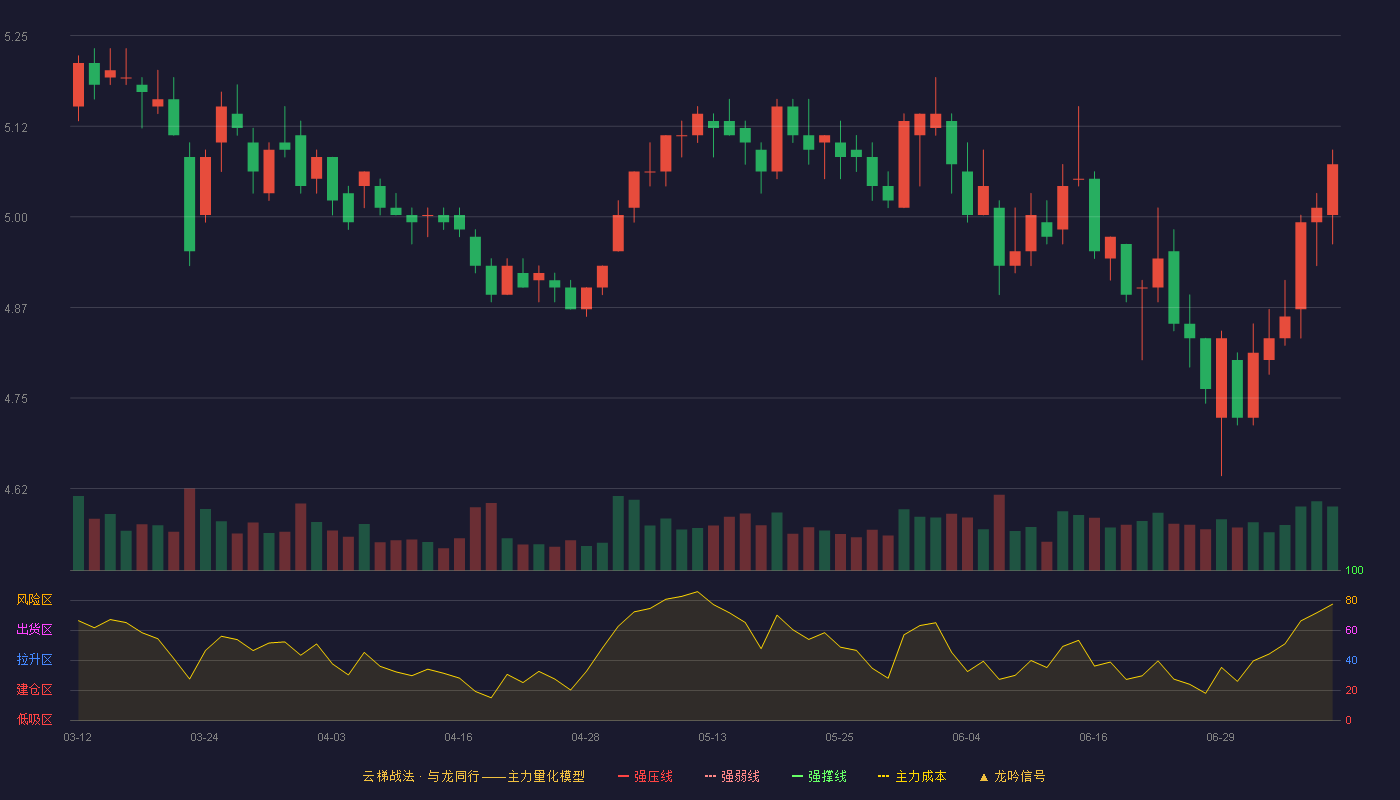Click the green 100 indicator scale value
1400x800 pixels.
pos(1354,570)
